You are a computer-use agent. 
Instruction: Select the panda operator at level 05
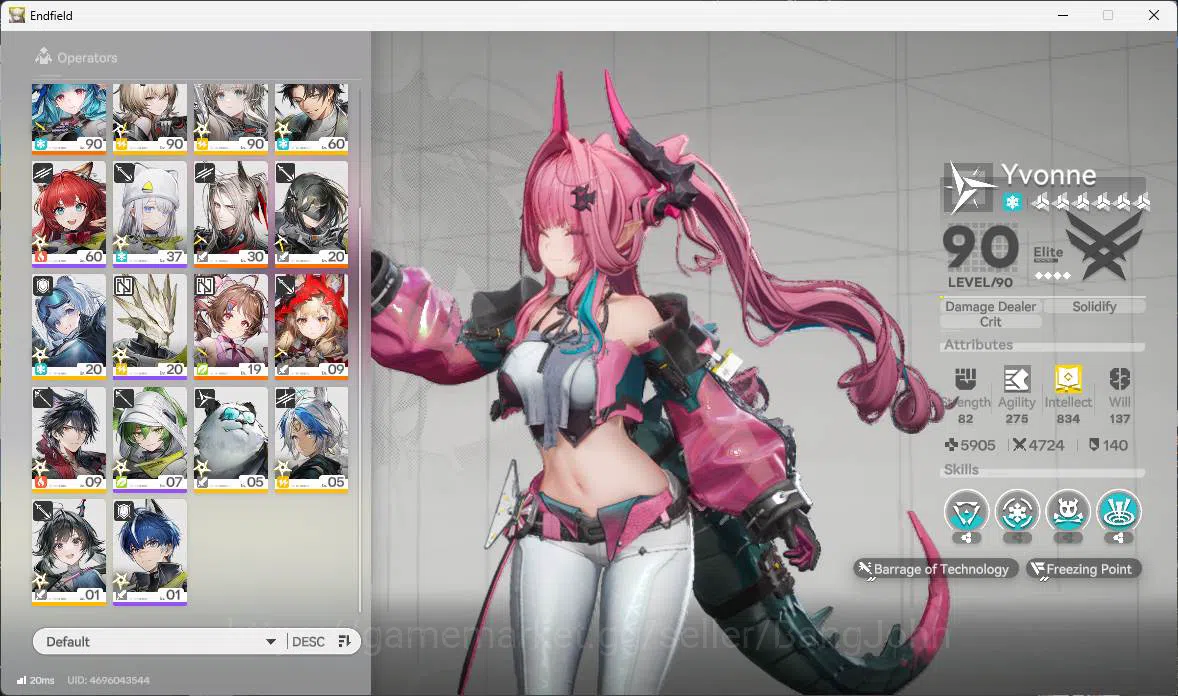231,439
